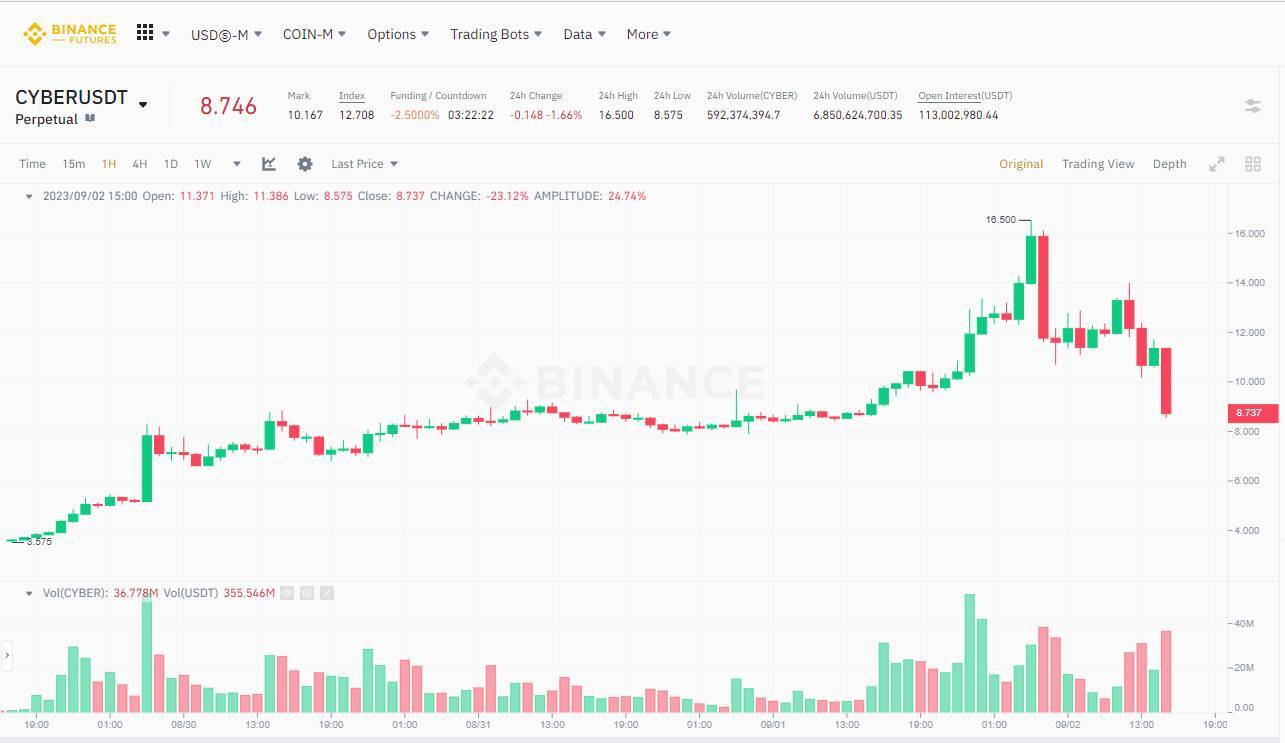1285x743 pixels.
Task: Click the 24h Volume(USDT) value 6,850,624,700.35
Action: coord(858,115)
